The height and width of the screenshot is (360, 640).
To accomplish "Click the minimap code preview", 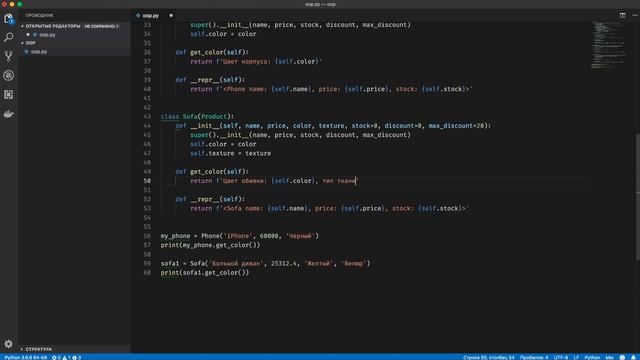I will tap(608, 45).
